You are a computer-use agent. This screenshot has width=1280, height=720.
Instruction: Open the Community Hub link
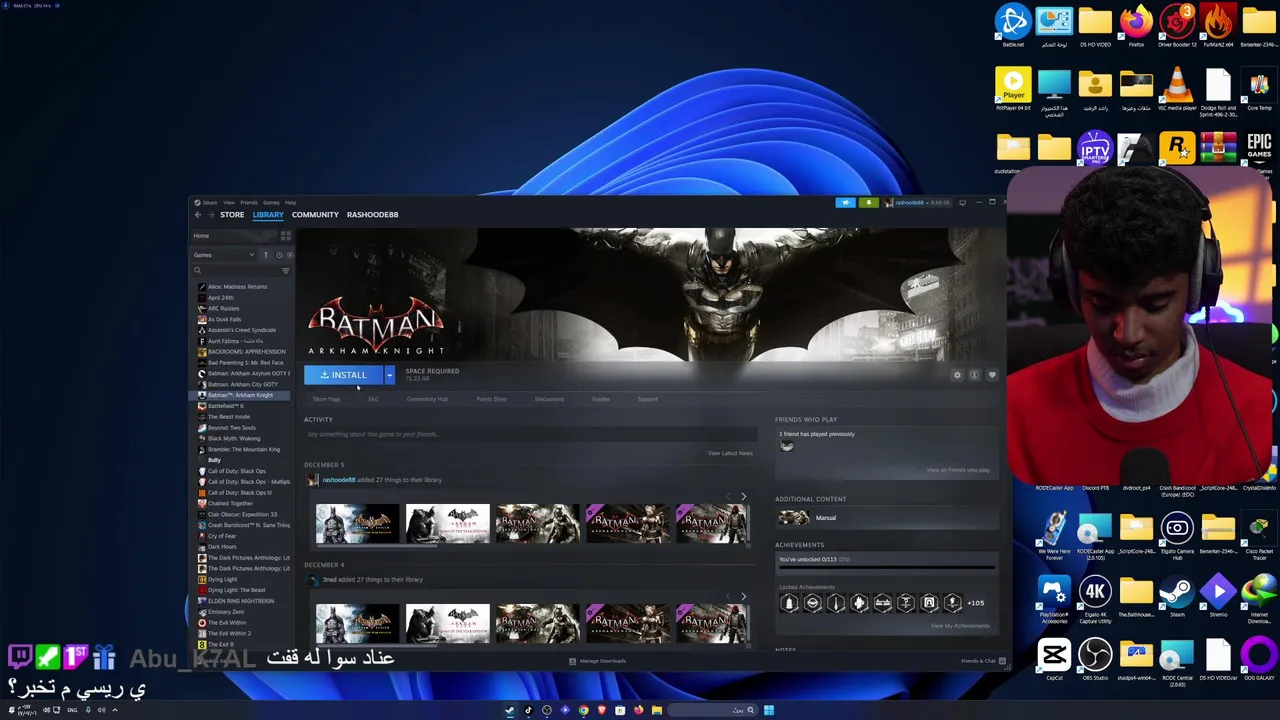coord(427,399)
